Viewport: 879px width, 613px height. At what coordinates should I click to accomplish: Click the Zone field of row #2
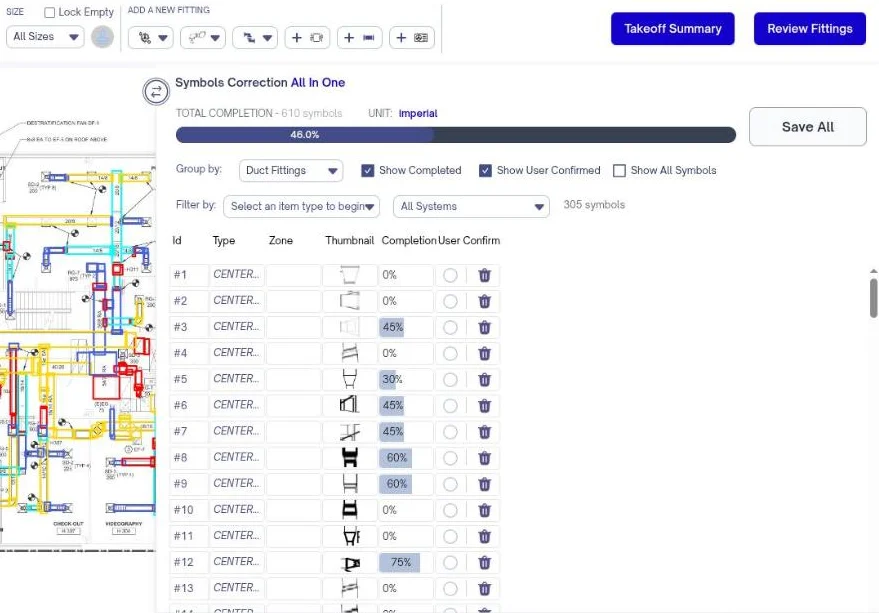point(293,302)
